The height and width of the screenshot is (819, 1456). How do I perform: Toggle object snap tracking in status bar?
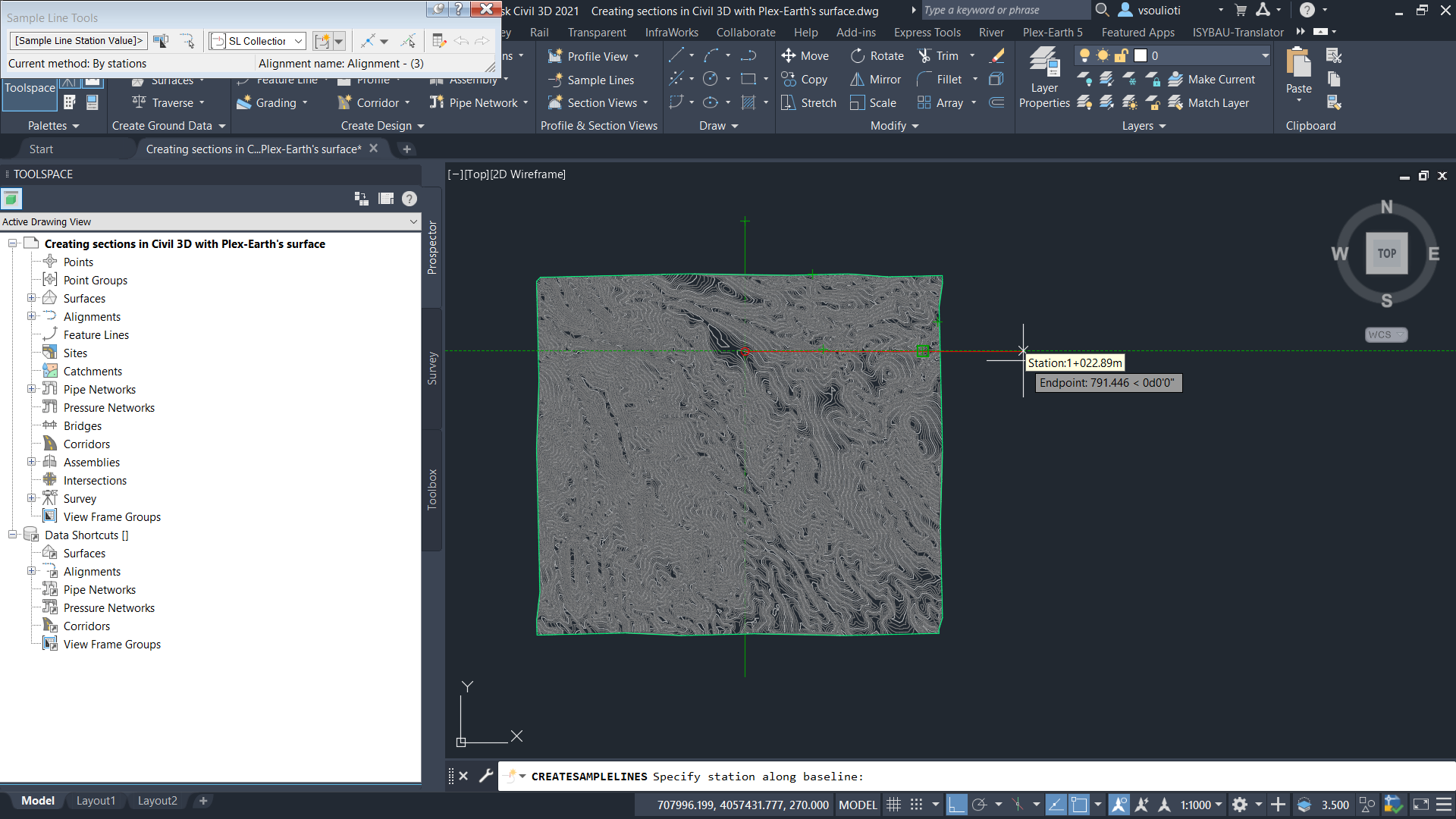pyautogui.click(x=1056, y=805)
